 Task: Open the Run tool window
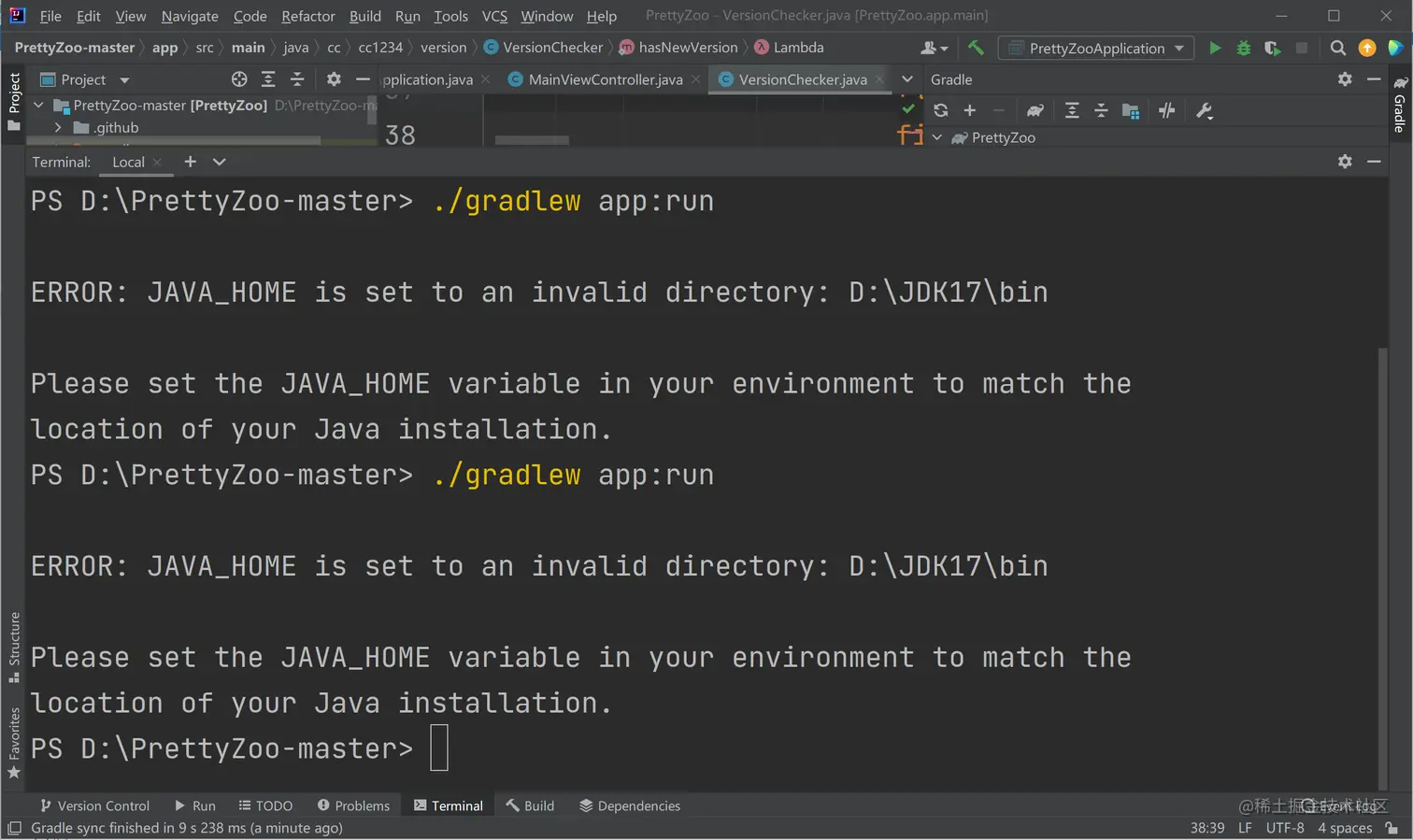(x=194, y=805)
